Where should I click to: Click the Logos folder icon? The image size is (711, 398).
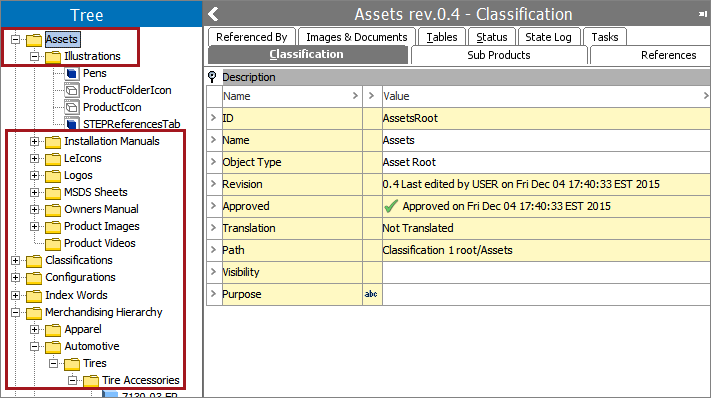(x=53, y=176)
